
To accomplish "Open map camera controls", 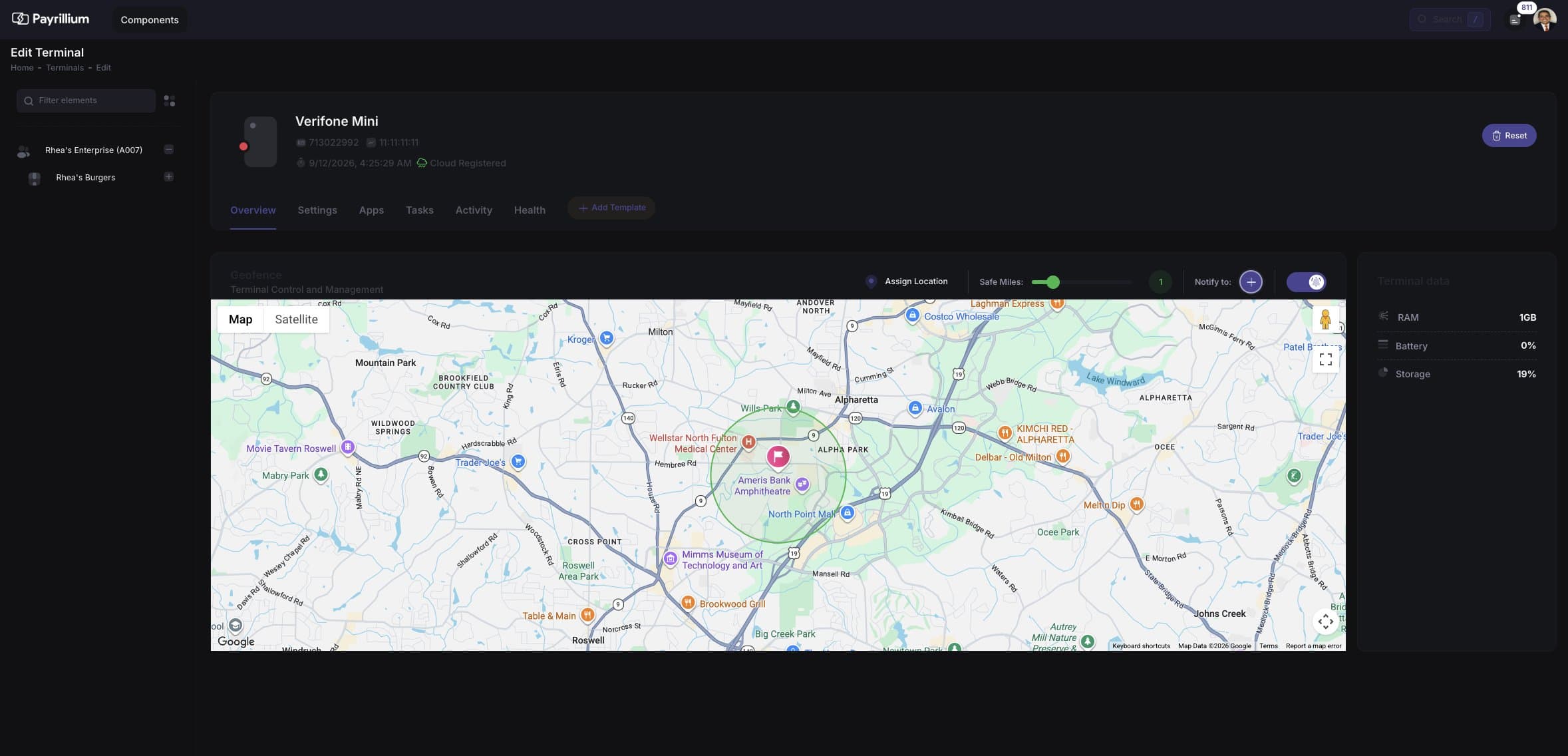I will point(1325,622).
